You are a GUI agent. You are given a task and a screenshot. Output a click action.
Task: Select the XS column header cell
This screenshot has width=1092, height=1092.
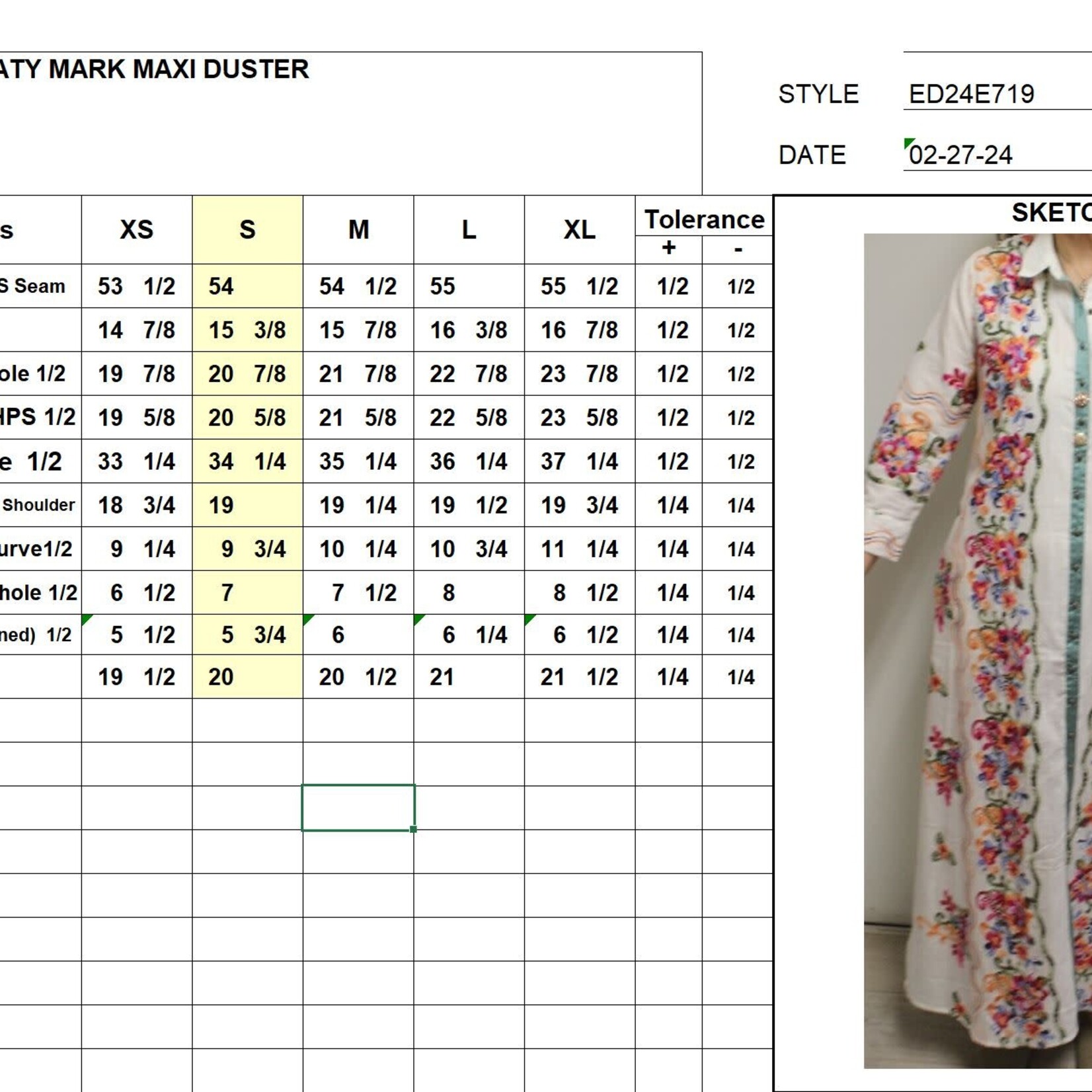tap(137, 230)
